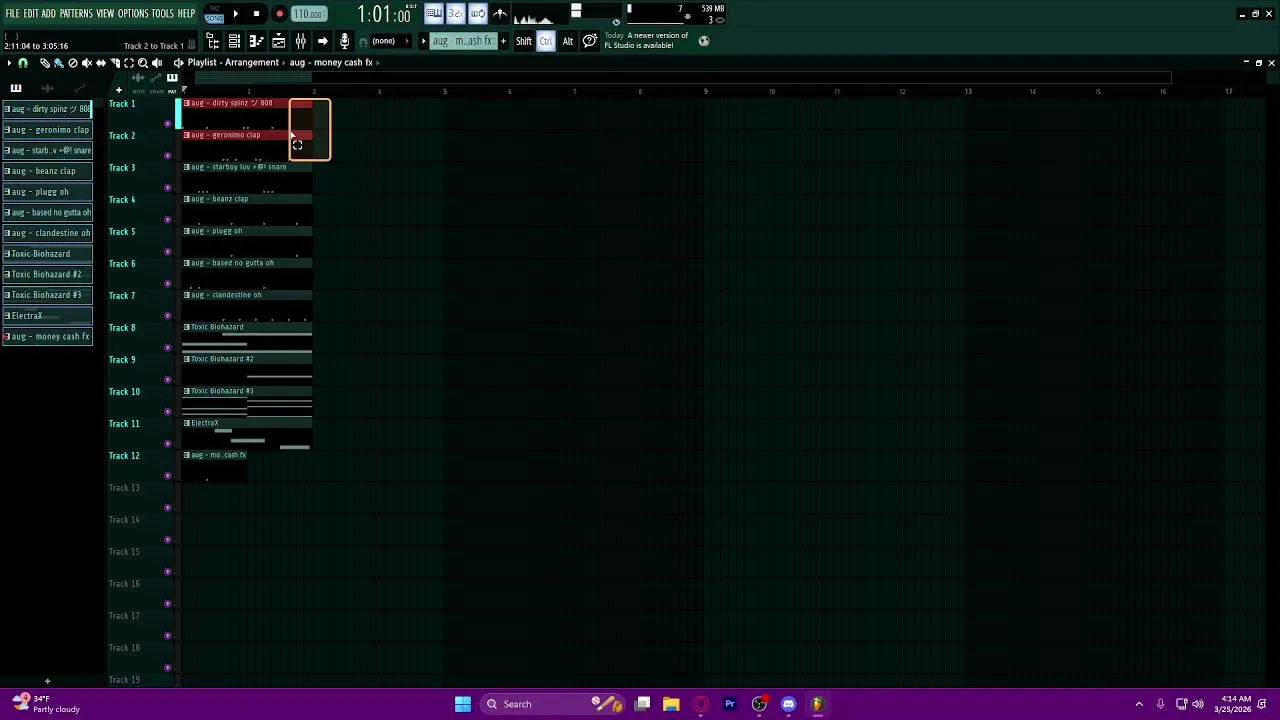Toggle typing keyboard to piano
This screenshot has width=1280, height=720.
[434, 14]
